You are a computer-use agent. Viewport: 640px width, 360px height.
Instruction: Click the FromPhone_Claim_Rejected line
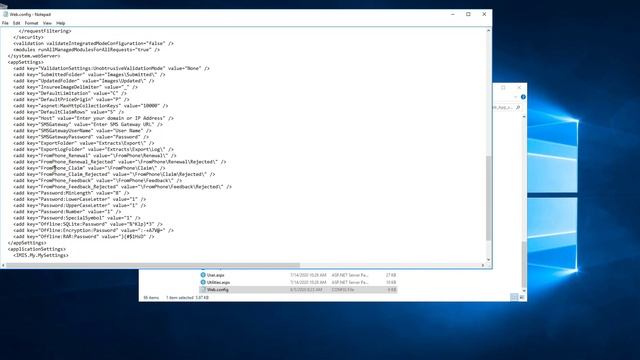click(x=114, y=174)
